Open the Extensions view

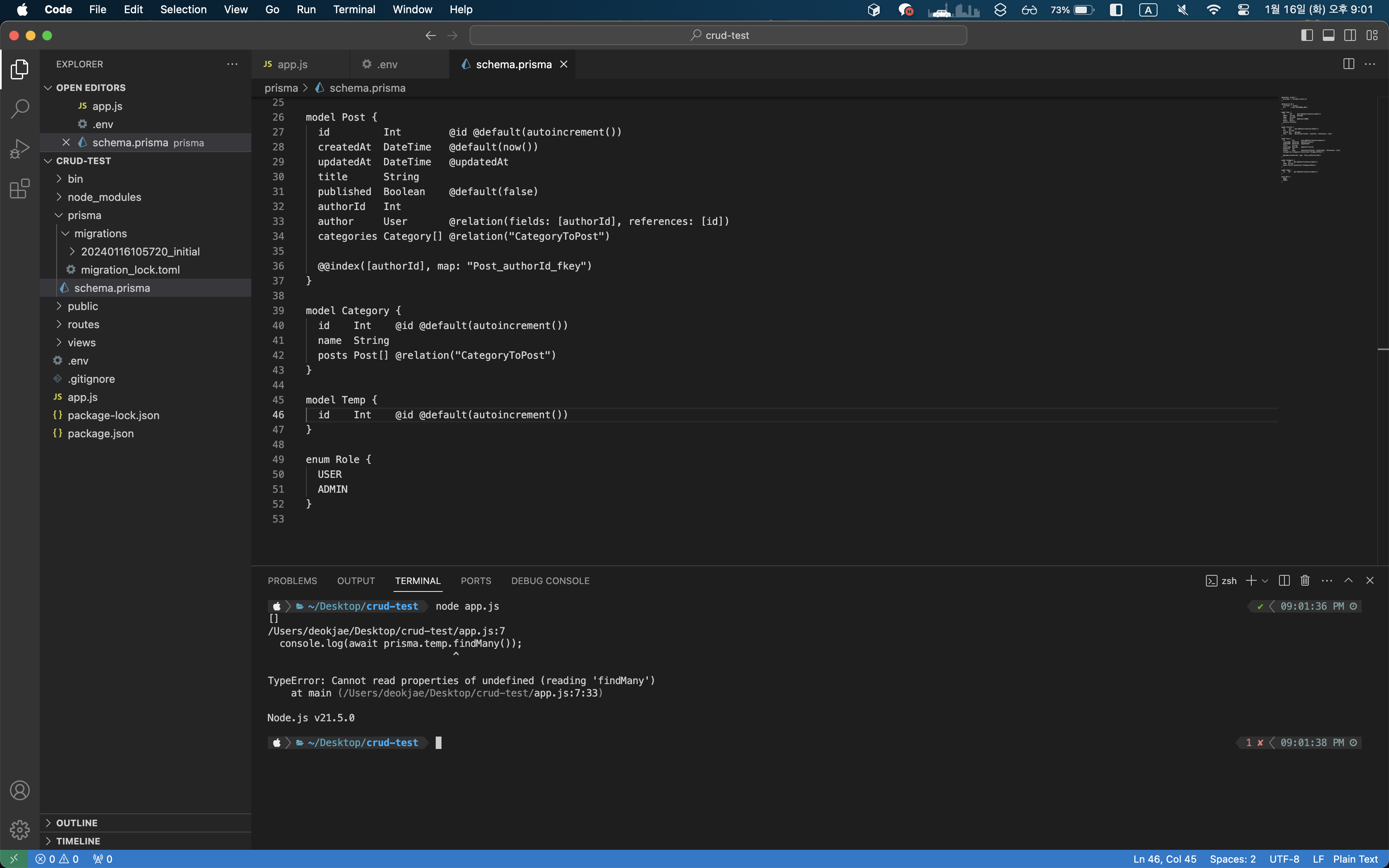(x=19, y=188)
